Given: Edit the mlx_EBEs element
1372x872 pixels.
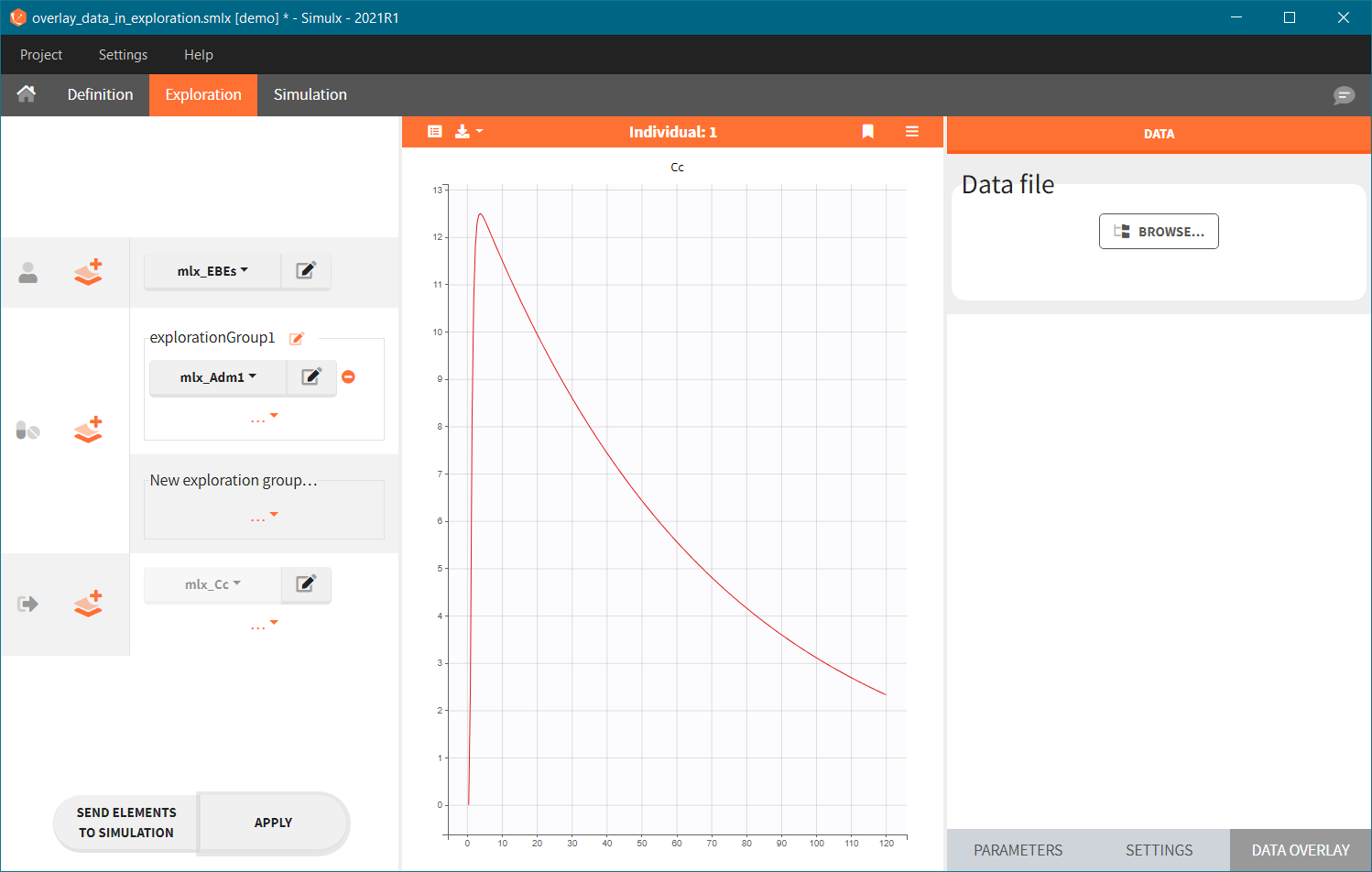Looking at the screenshot, I should click(306, 271).
